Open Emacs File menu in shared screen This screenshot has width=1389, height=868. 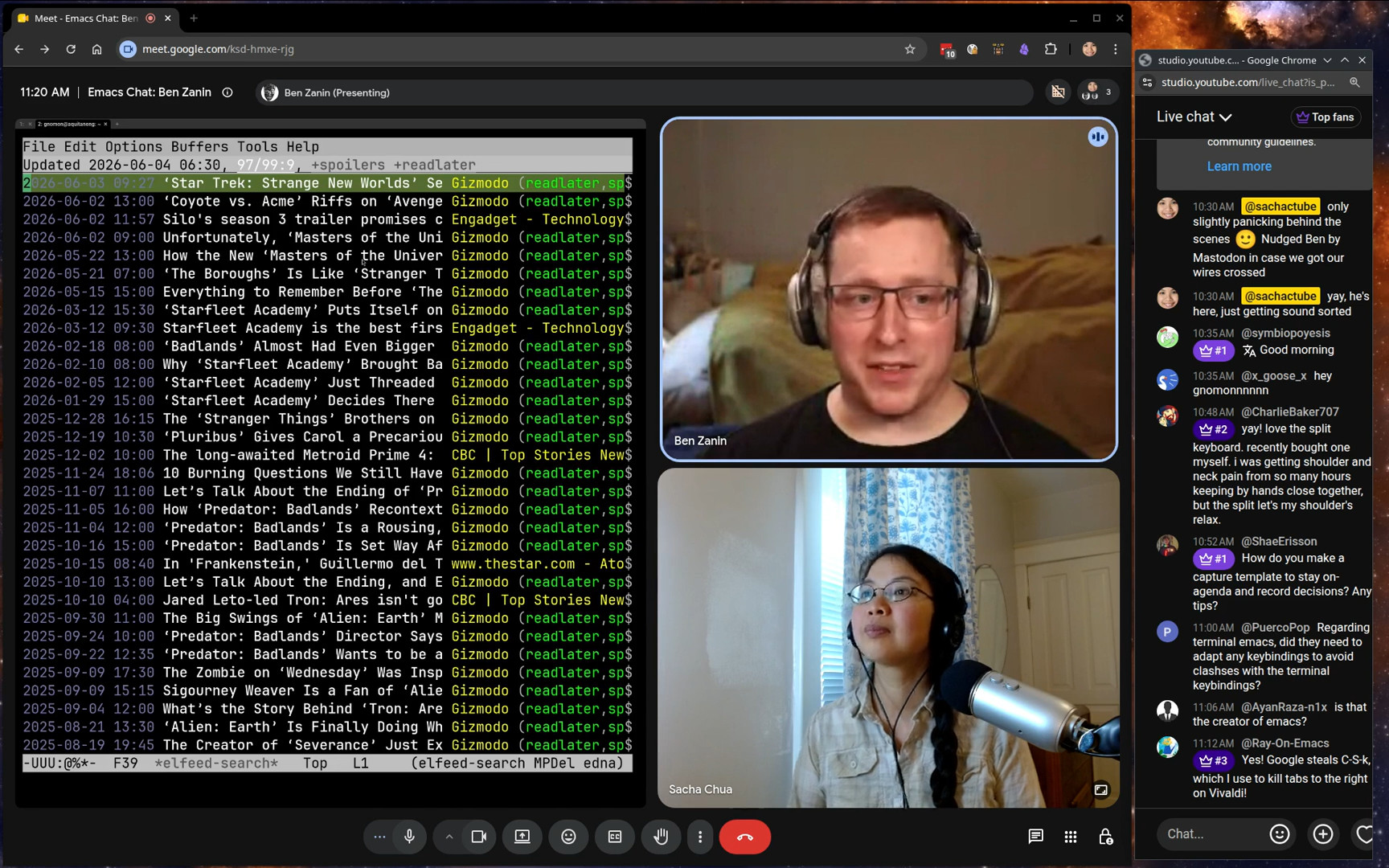click(39, 146)
